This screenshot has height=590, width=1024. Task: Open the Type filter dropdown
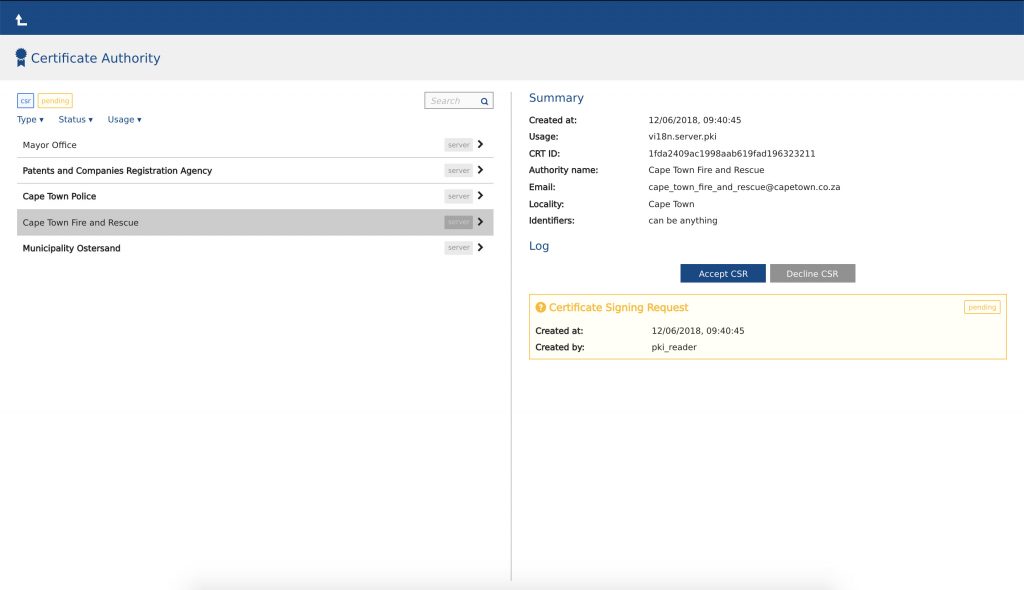(30, 120)
